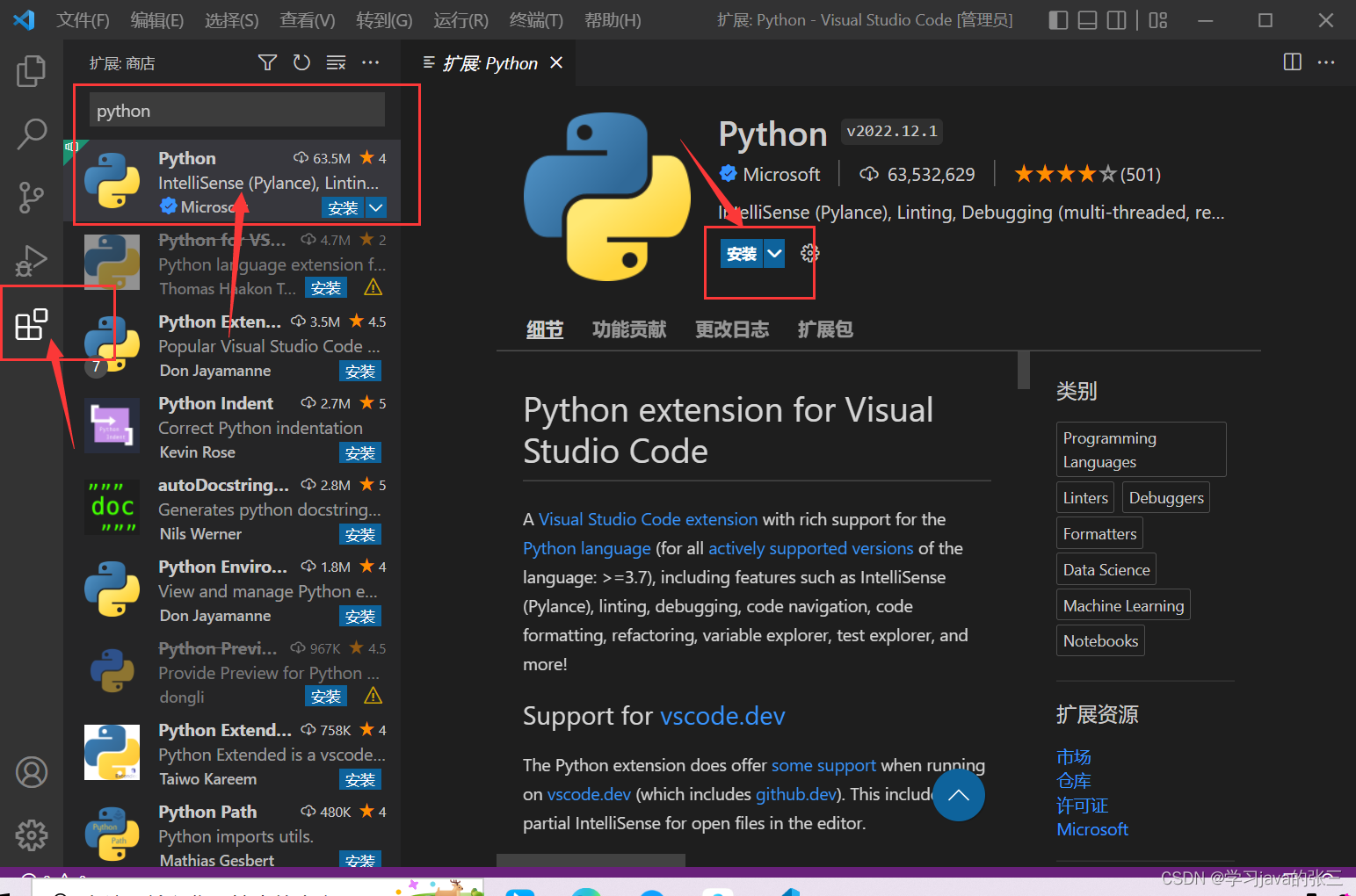The image size is (1356, 896).
Task: Click VS Code logo in title bar
Action: click(x=25, y=19)
